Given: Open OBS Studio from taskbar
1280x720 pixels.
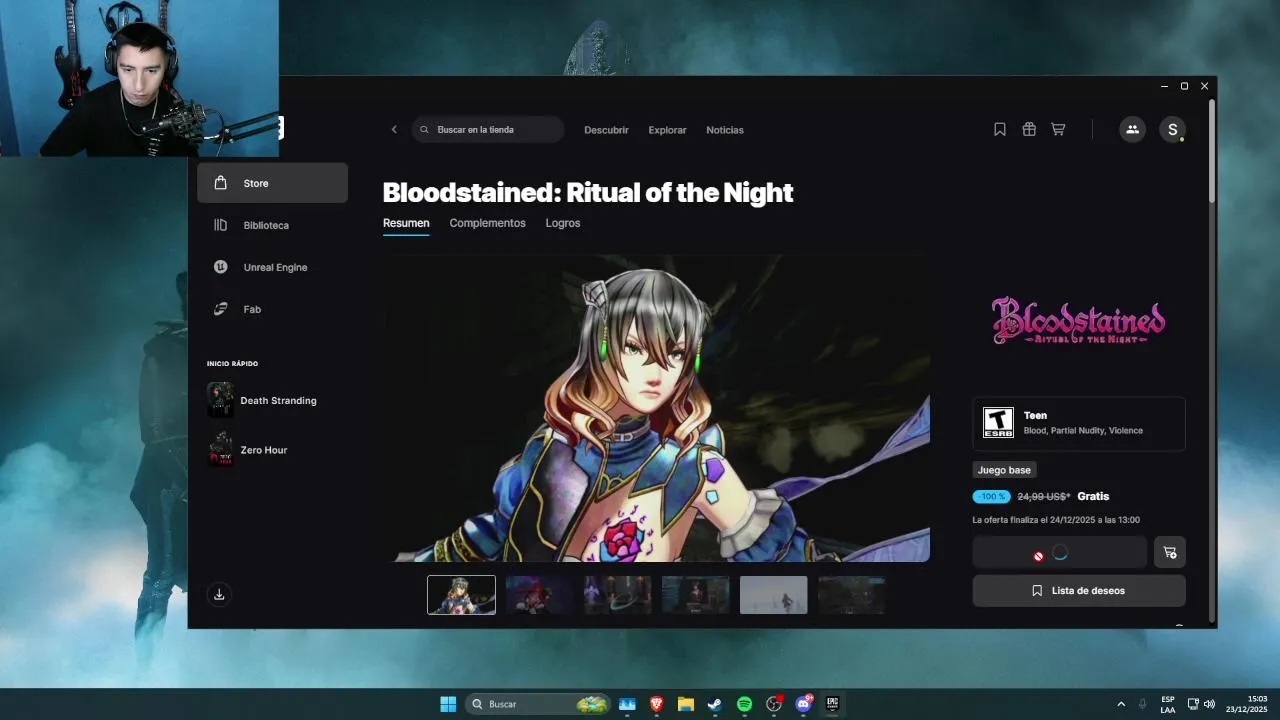Looking at the screenshot, I should [x=774, y=704].
